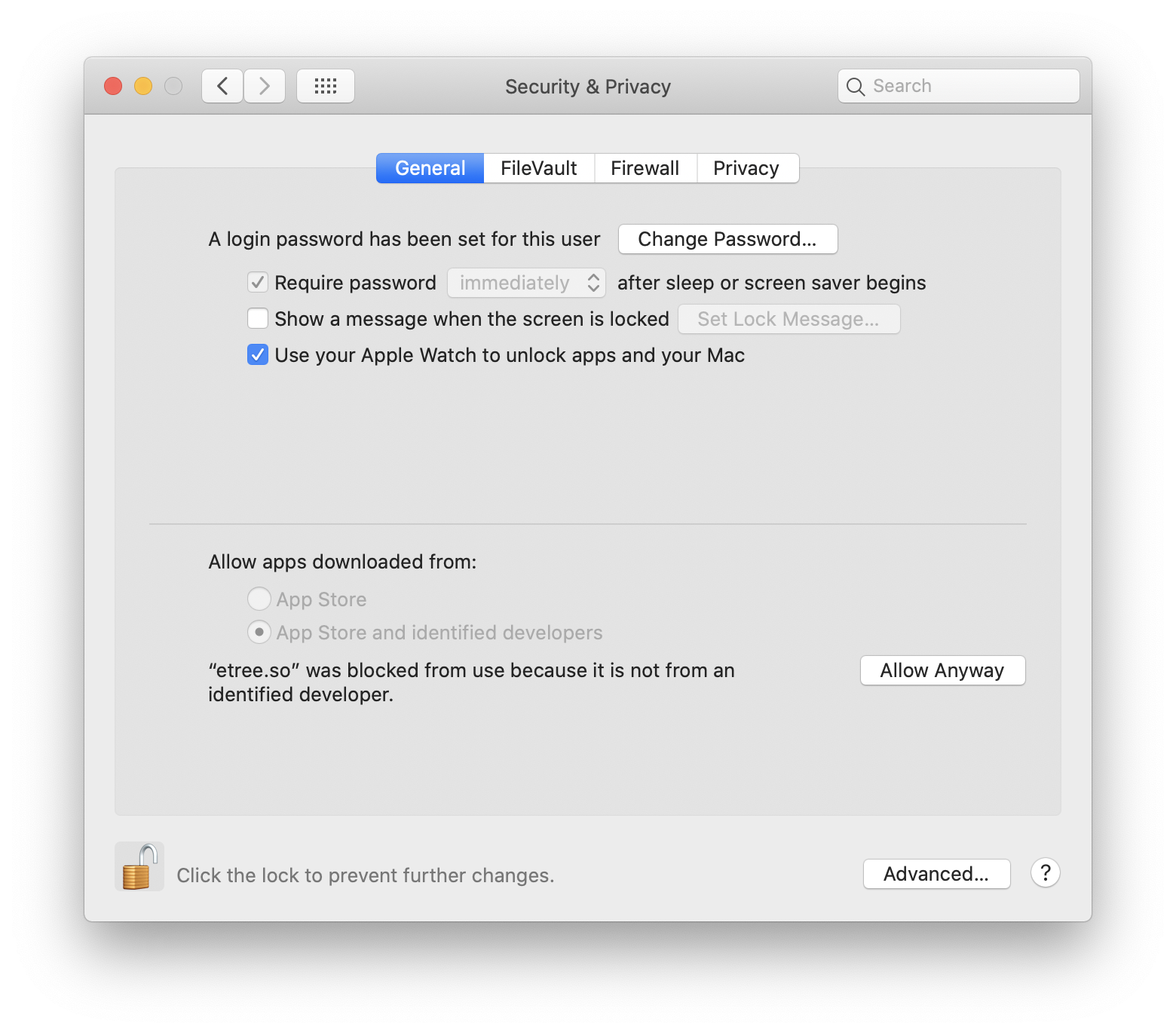Click Set Lock Message... button
This screenshot has height=1033, width=1176.
789,319
